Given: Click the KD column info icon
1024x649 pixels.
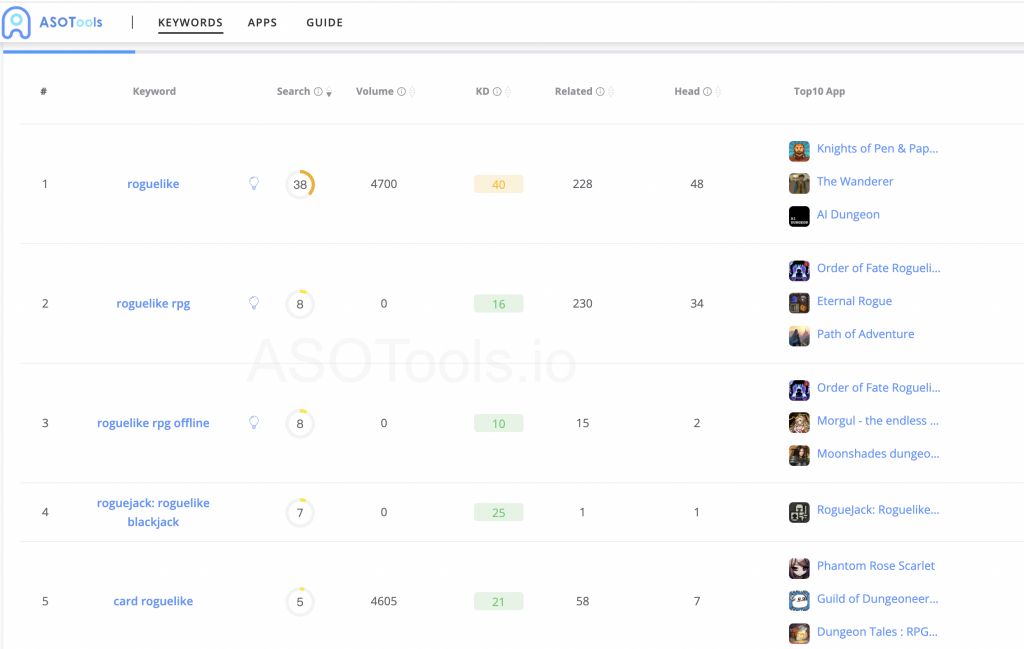Looking at the screenshot, I should coord(497,91).
